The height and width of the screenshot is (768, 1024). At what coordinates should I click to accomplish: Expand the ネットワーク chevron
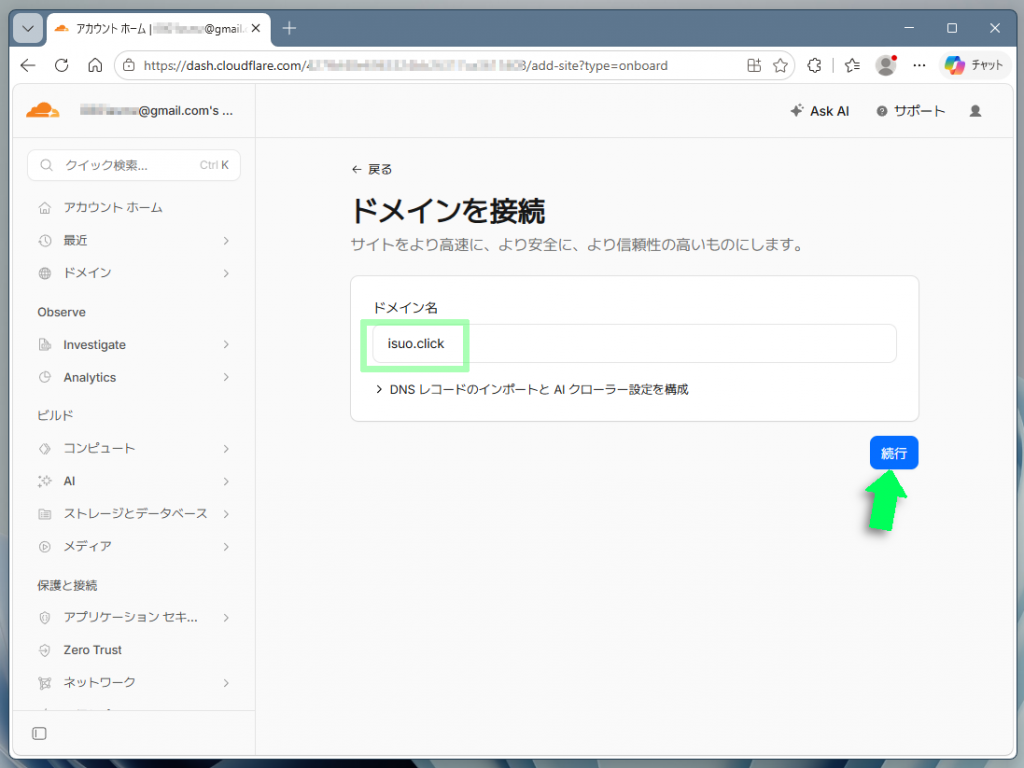point(226,683)
